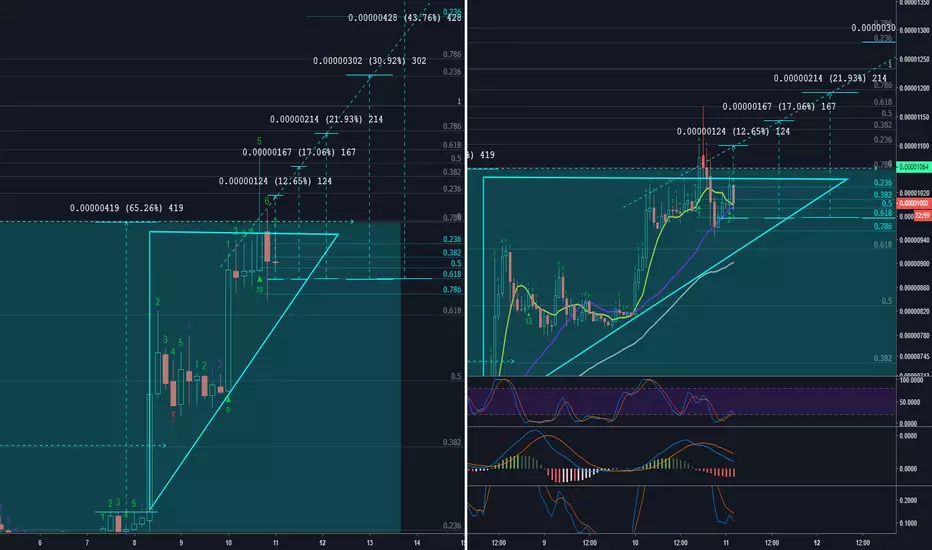Click the 0.0000030 label in right chart

click(x=873, y=28)
